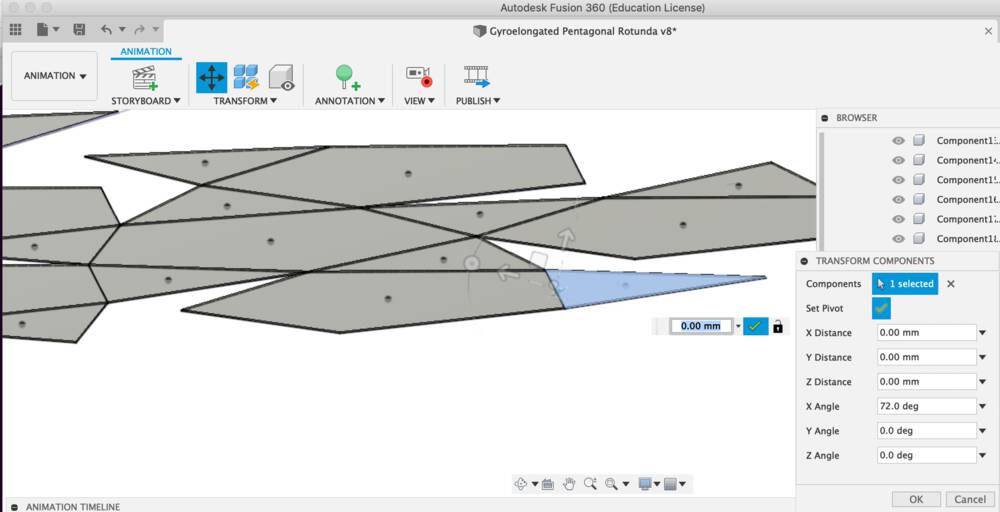Image resolution: width=1000 pixels, height=512 pixels.
Task: Undo the last action
Action: [x=107, y=29]
